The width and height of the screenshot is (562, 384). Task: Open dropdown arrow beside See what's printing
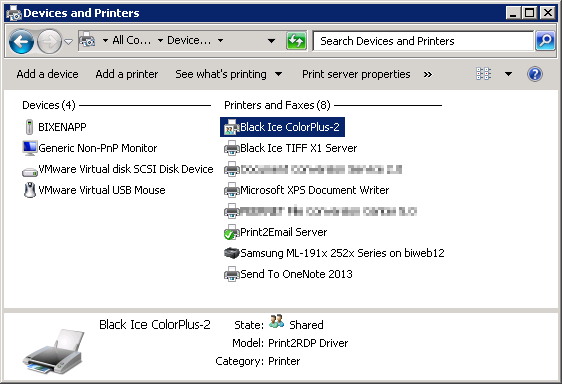(278, 75)
